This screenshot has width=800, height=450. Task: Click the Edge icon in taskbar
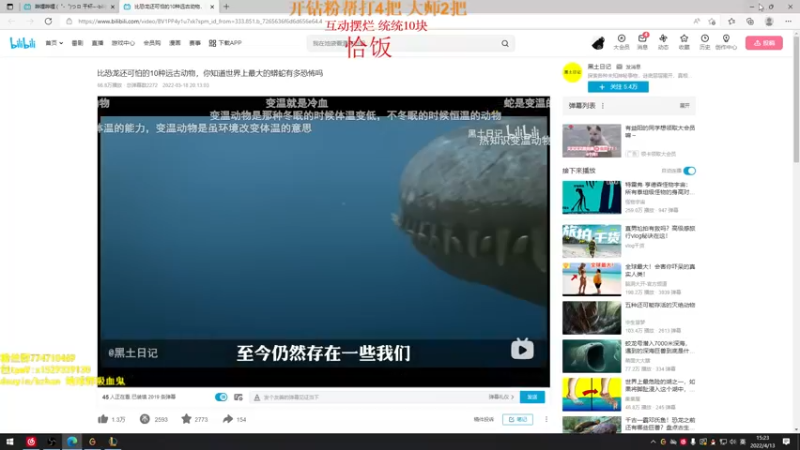72,442
